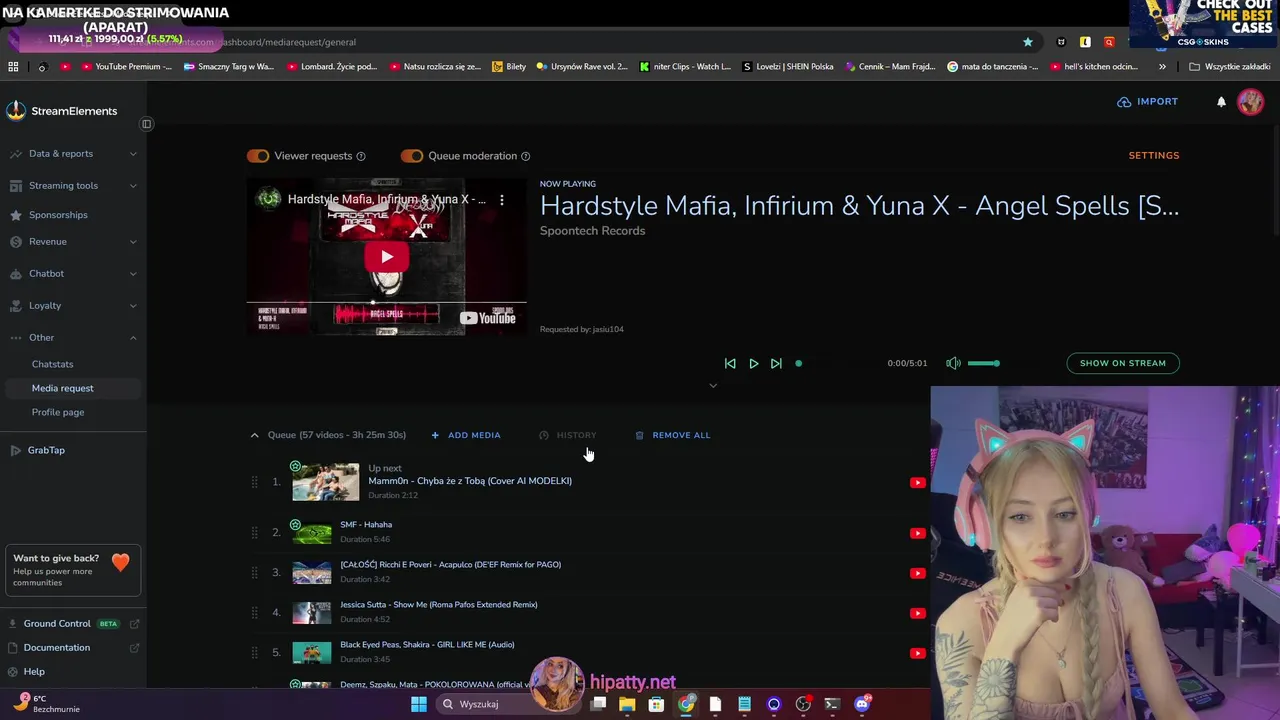Collapse the Queue list chevron
Screen dimensions: 1280x720
pos(254,435)
